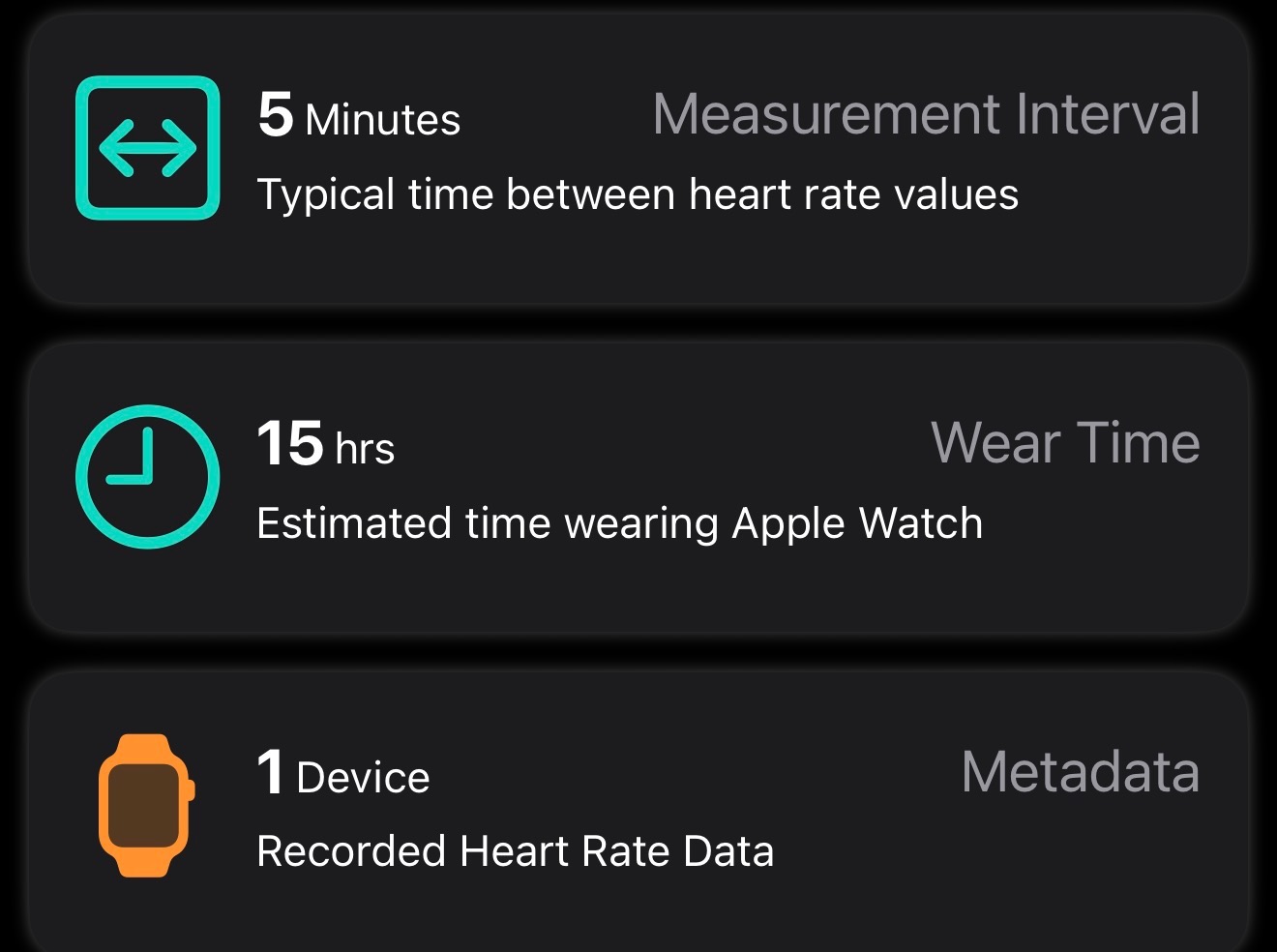Open the Metadata device card

point(638,909)
